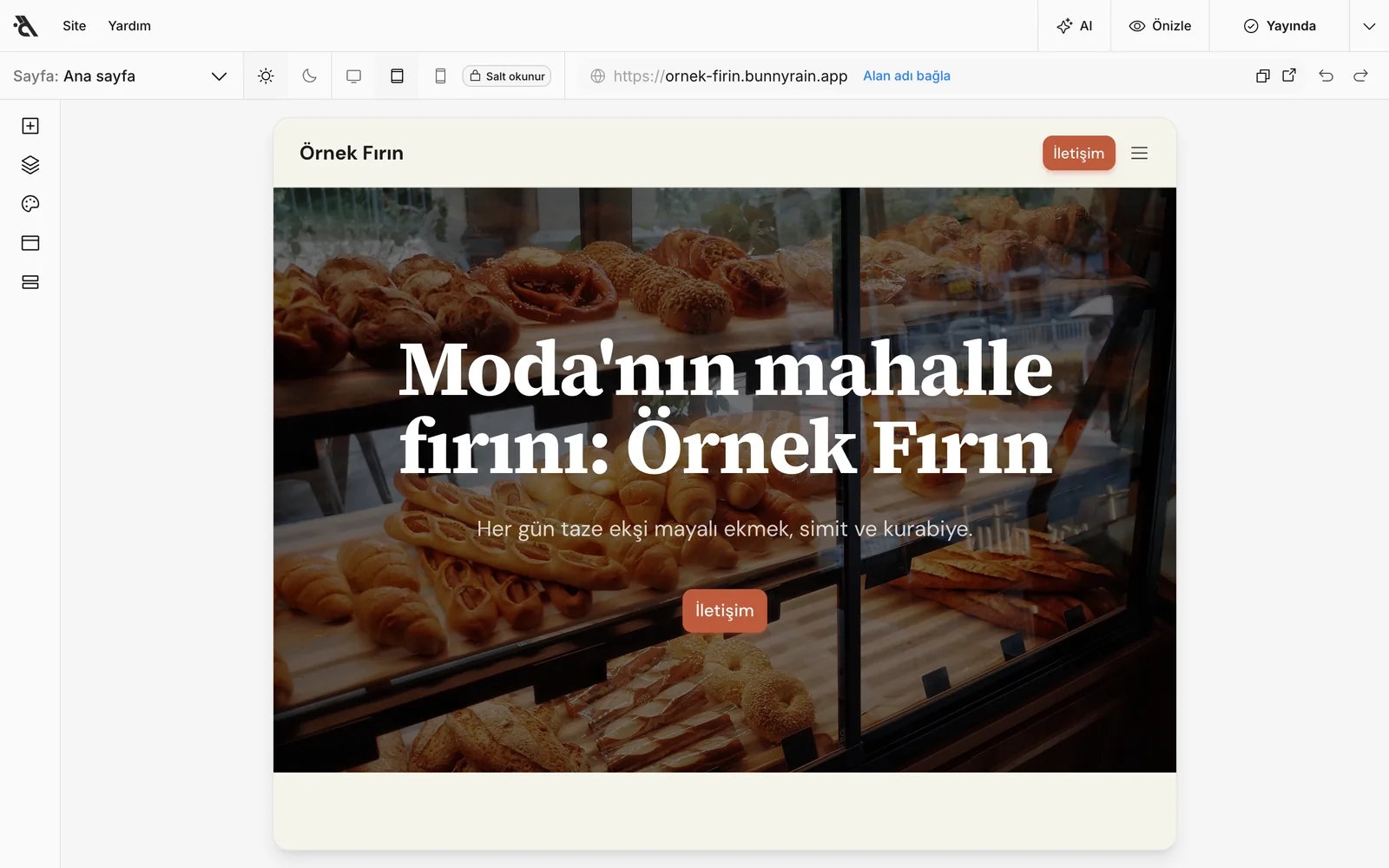Expand the chevron next to Yayında
The image size is (1389, 868).
(1369, 26)
